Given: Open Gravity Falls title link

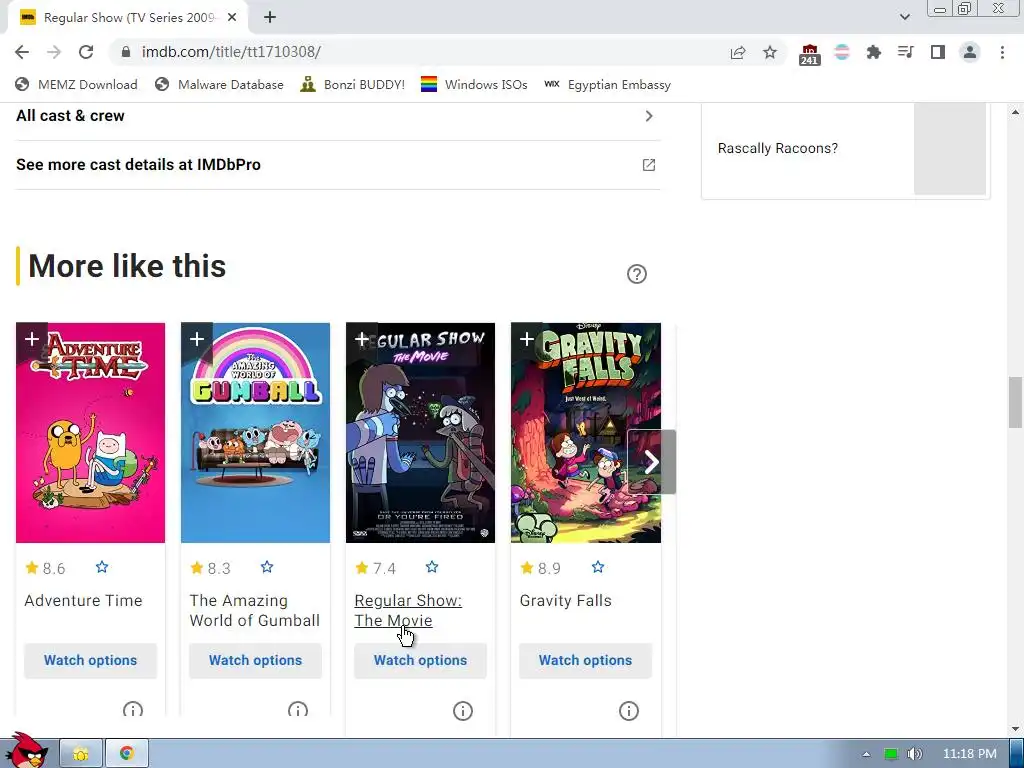Looking at the screenshot, I should tap(566, 601).
